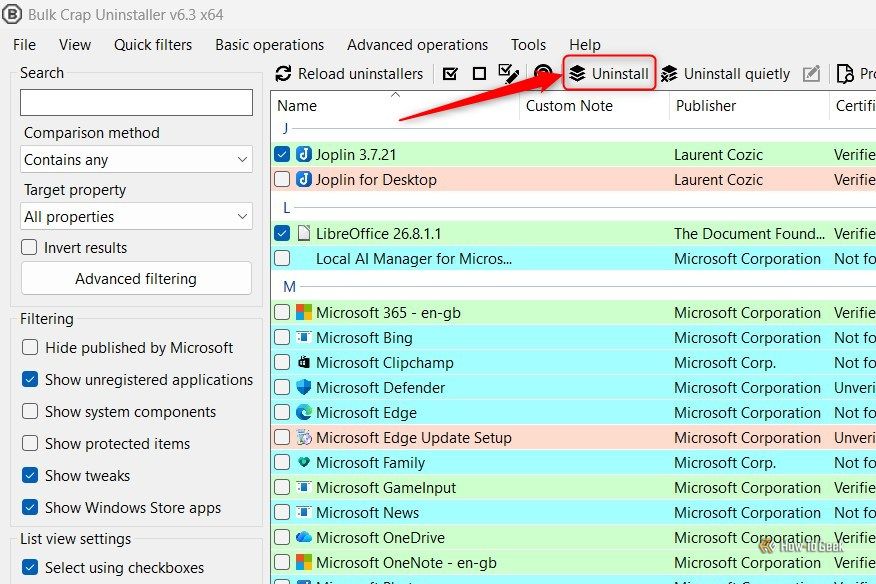876x584 pixels.
Task: Open the Comparison method dropdown
Action: 136,159
